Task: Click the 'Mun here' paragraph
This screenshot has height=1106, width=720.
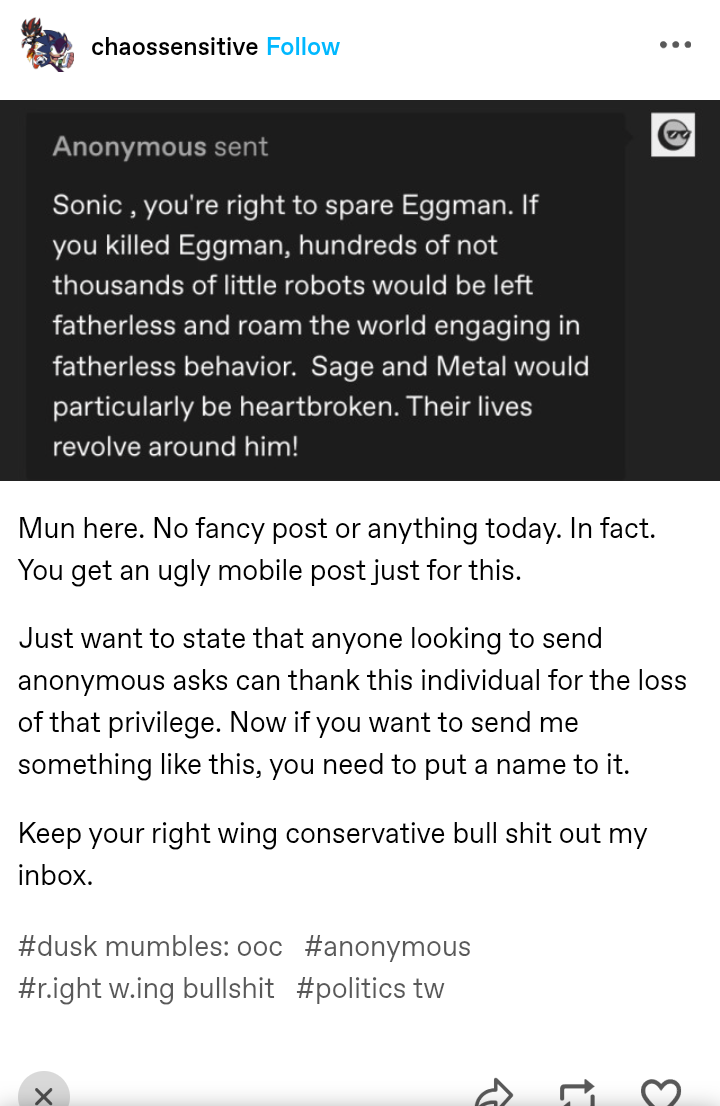Action: [337, 549]
